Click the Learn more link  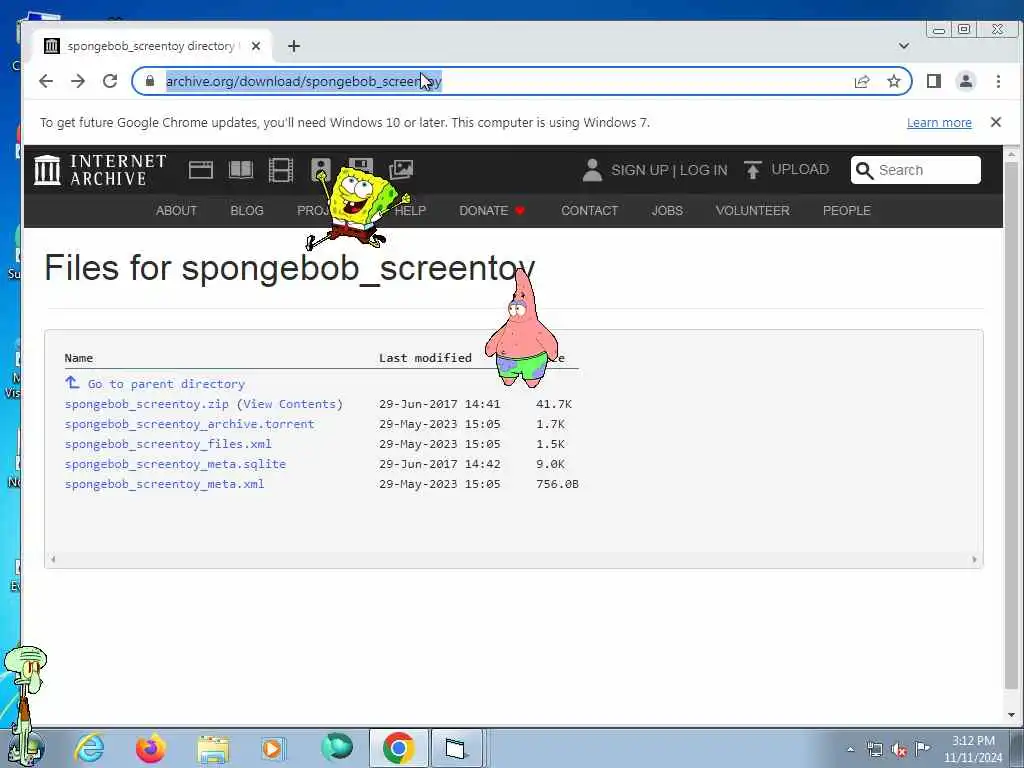tap(939, 122)
